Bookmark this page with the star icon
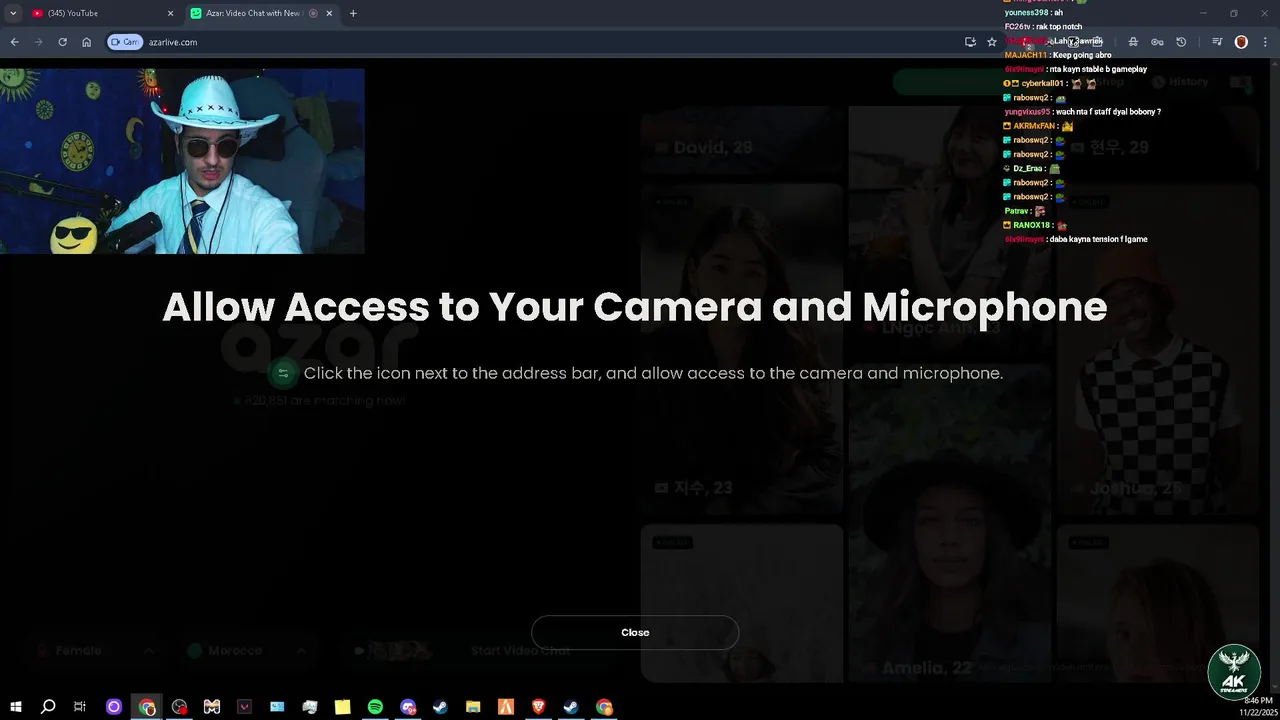Image resolution: width=1280 pixels, height=720 pixels. pyautogui.click(x=992, y=42)
